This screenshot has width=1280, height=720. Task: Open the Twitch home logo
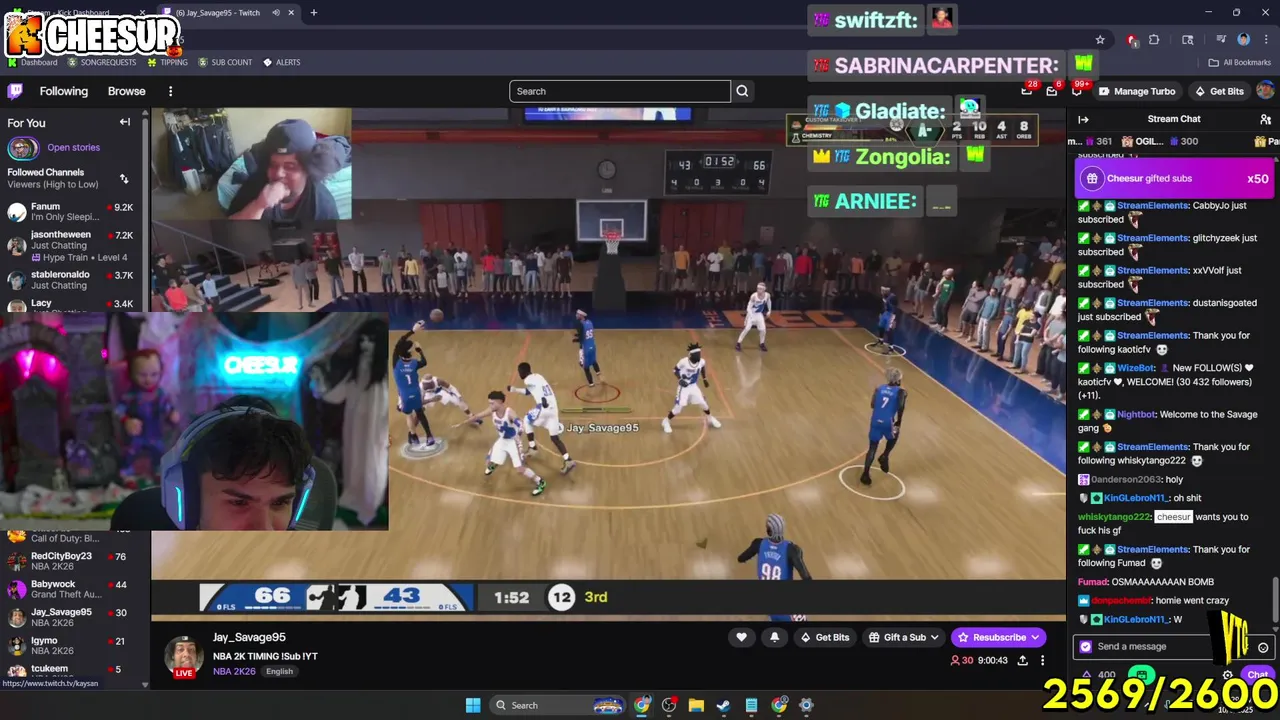15,91
